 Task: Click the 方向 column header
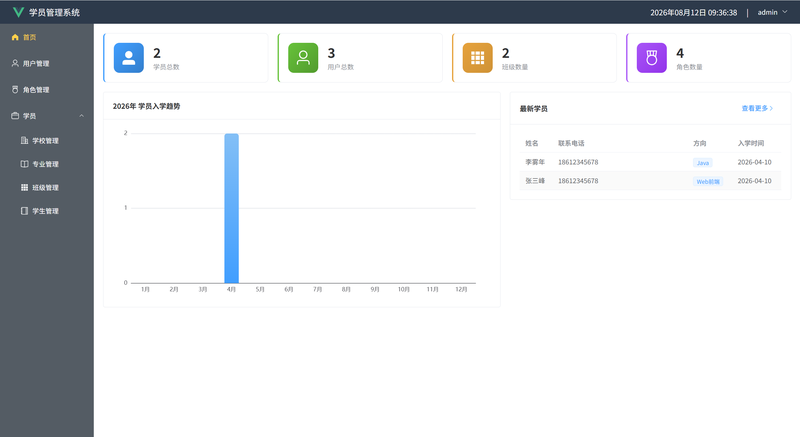tap(699, 143)
